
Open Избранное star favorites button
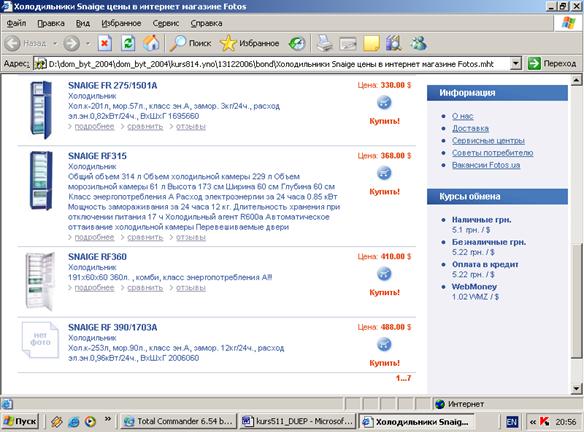(x=250, y=44)
